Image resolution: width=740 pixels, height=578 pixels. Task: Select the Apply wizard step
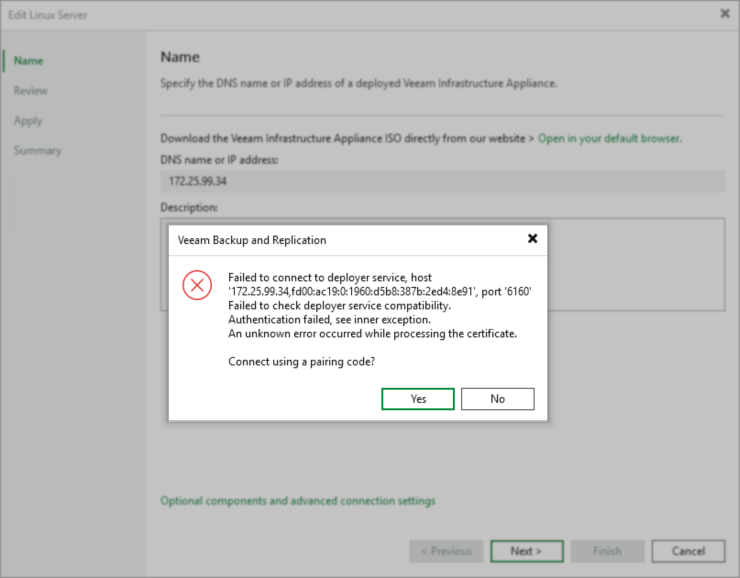pyautogui.click(x=28, y=121)
